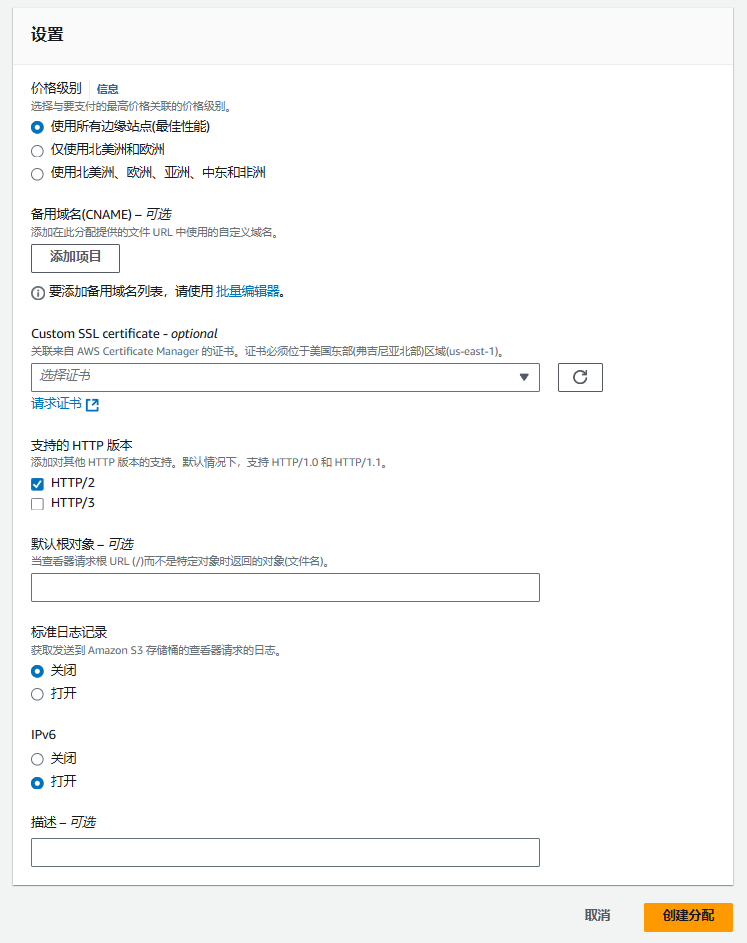Open the 选择证书 dropdown

[x=285, y=377]
